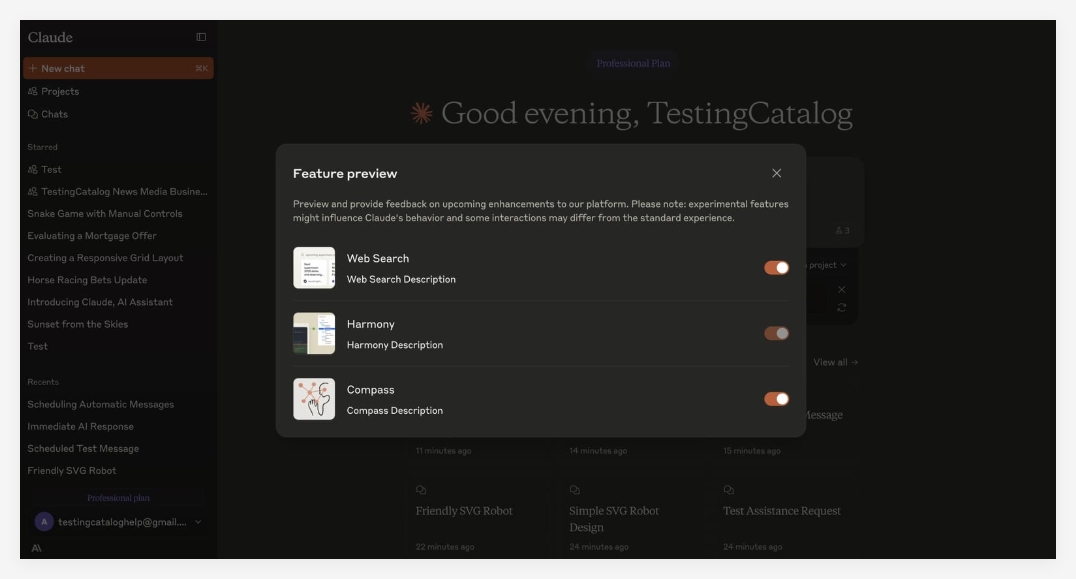Click the Harmony preview thumbnail
Viewport: 1076px width, 579px height.
tap(314, 334)
